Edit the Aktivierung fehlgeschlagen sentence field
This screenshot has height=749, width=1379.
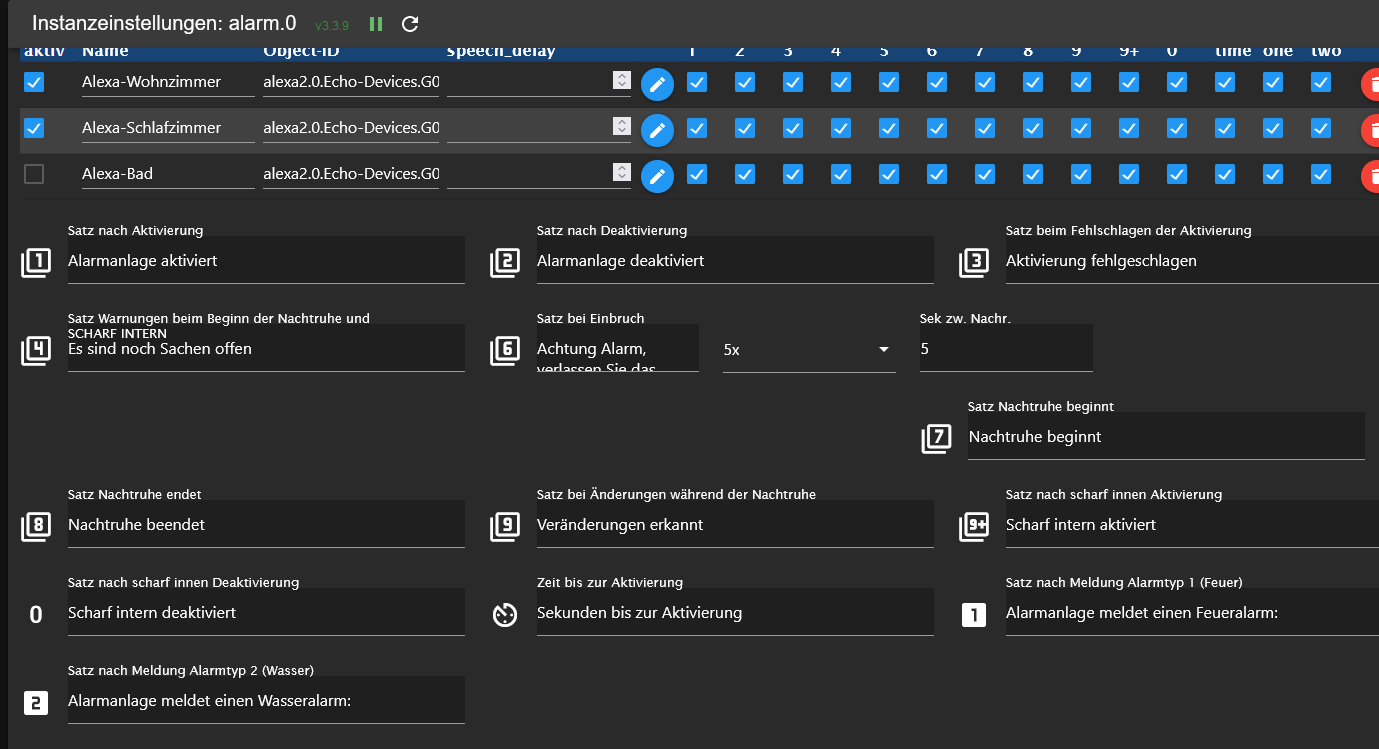tap(1192, 260)
